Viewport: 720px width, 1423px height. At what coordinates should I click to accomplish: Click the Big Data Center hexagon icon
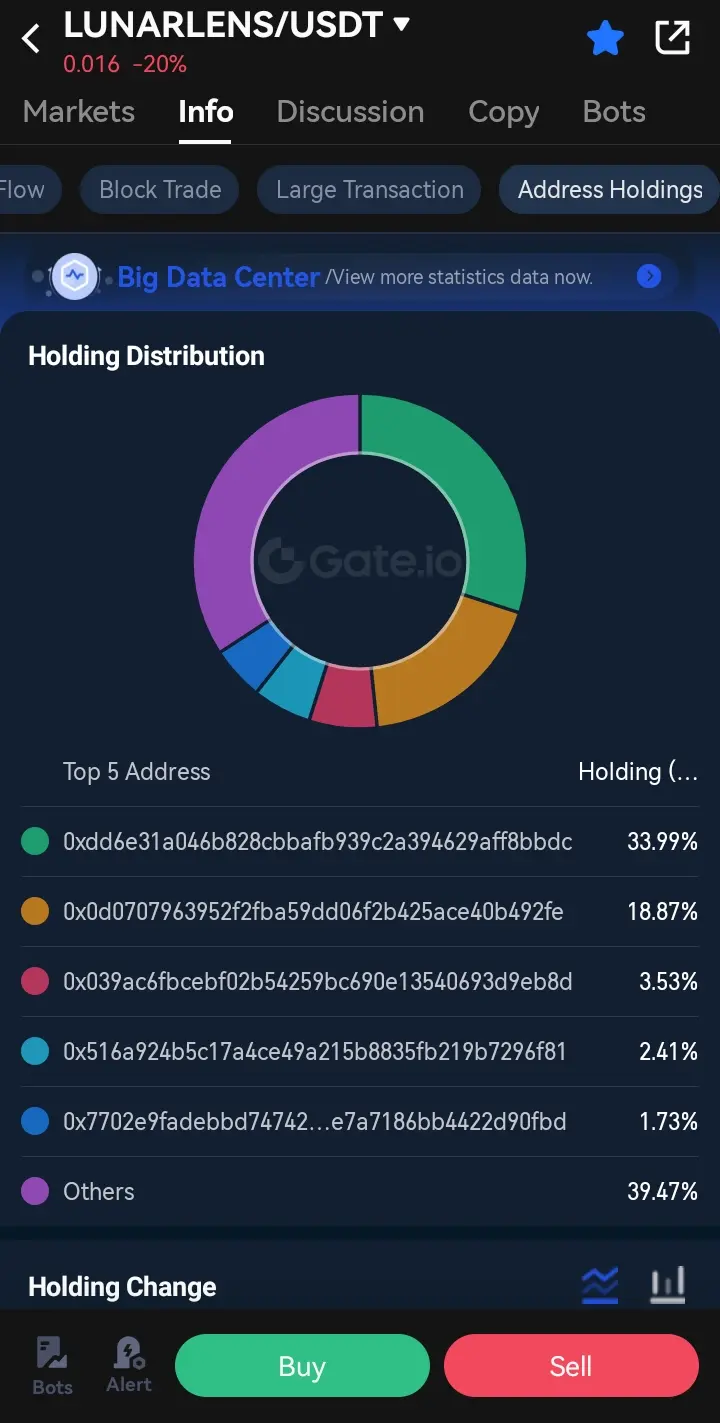click(75, 276)
